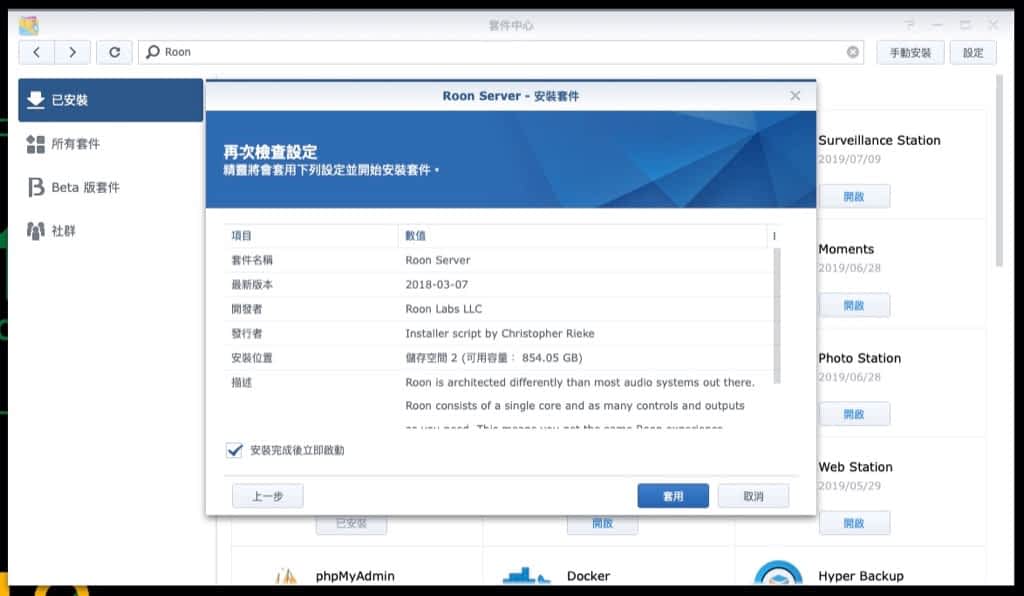Click the all packages grid icon

click(x=35, y=144)
